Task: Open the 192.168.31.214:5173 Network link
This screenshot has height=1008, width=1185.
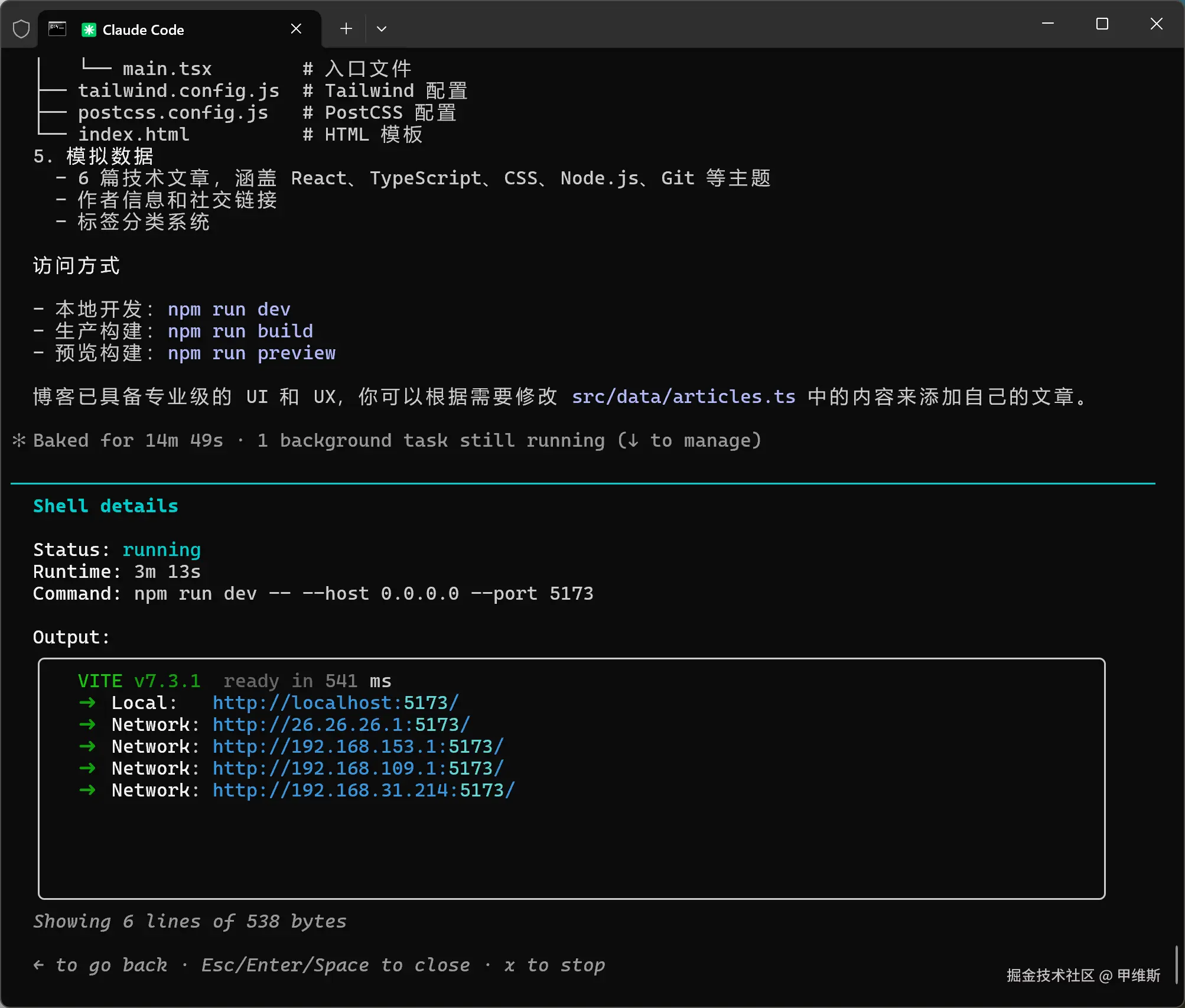Action: click(363, 790)
